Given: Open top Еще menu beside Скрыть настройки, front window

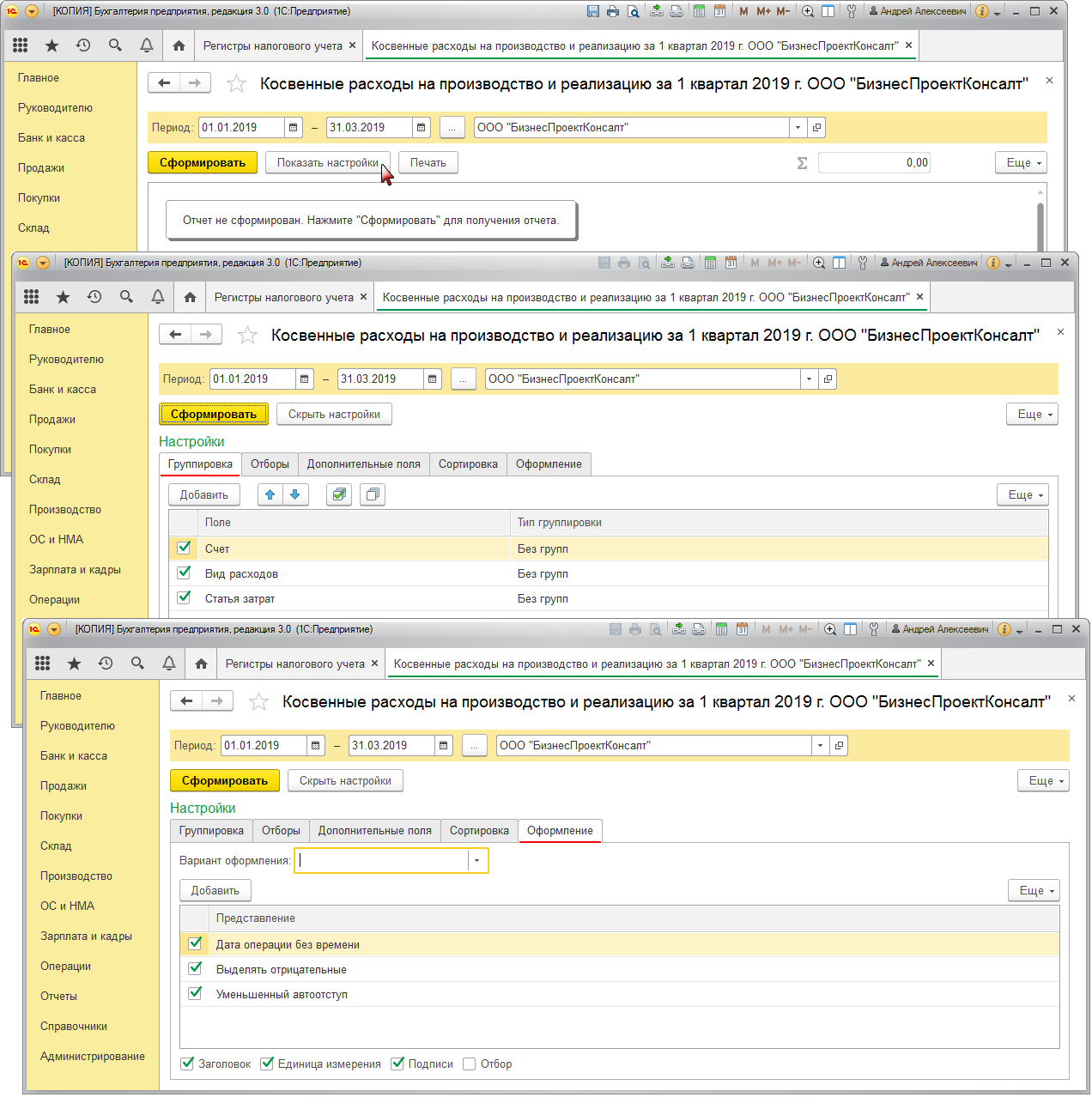Looking at the screenshot, I should [x=1043, y=780].
